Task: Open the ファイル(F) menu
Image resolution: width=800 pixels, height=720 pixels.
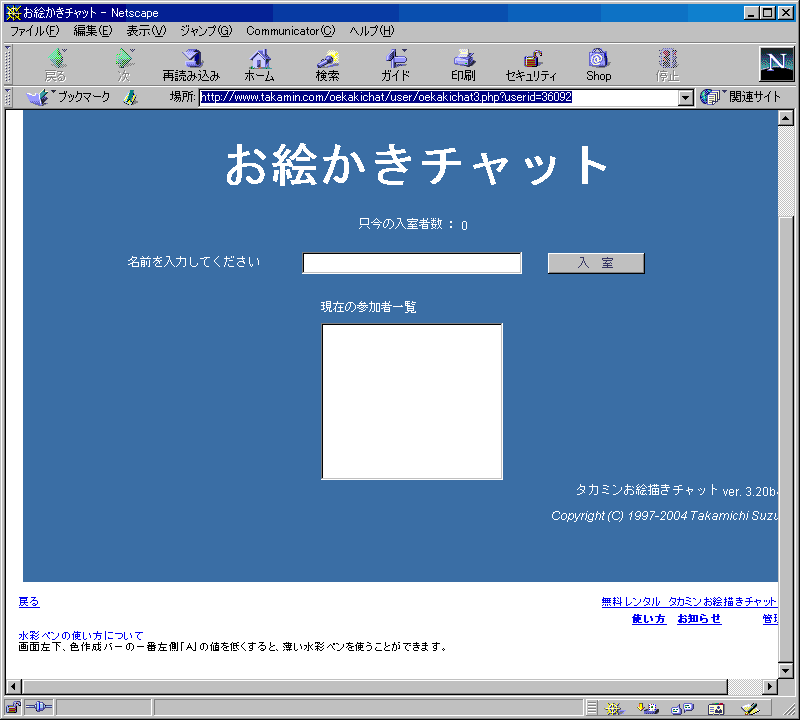Action: (35, 31)
